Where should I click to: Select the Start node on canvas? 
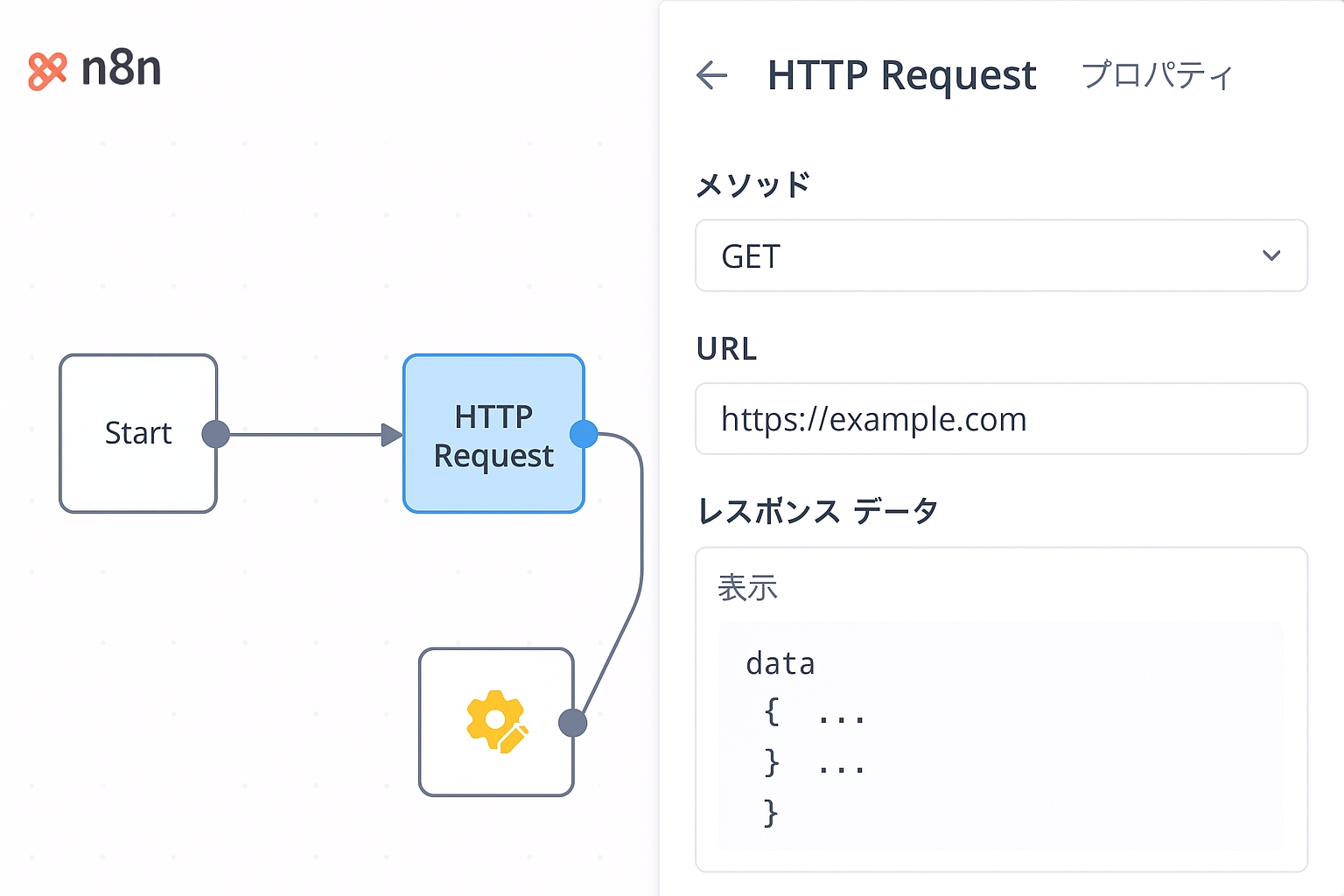coord(137,433)
